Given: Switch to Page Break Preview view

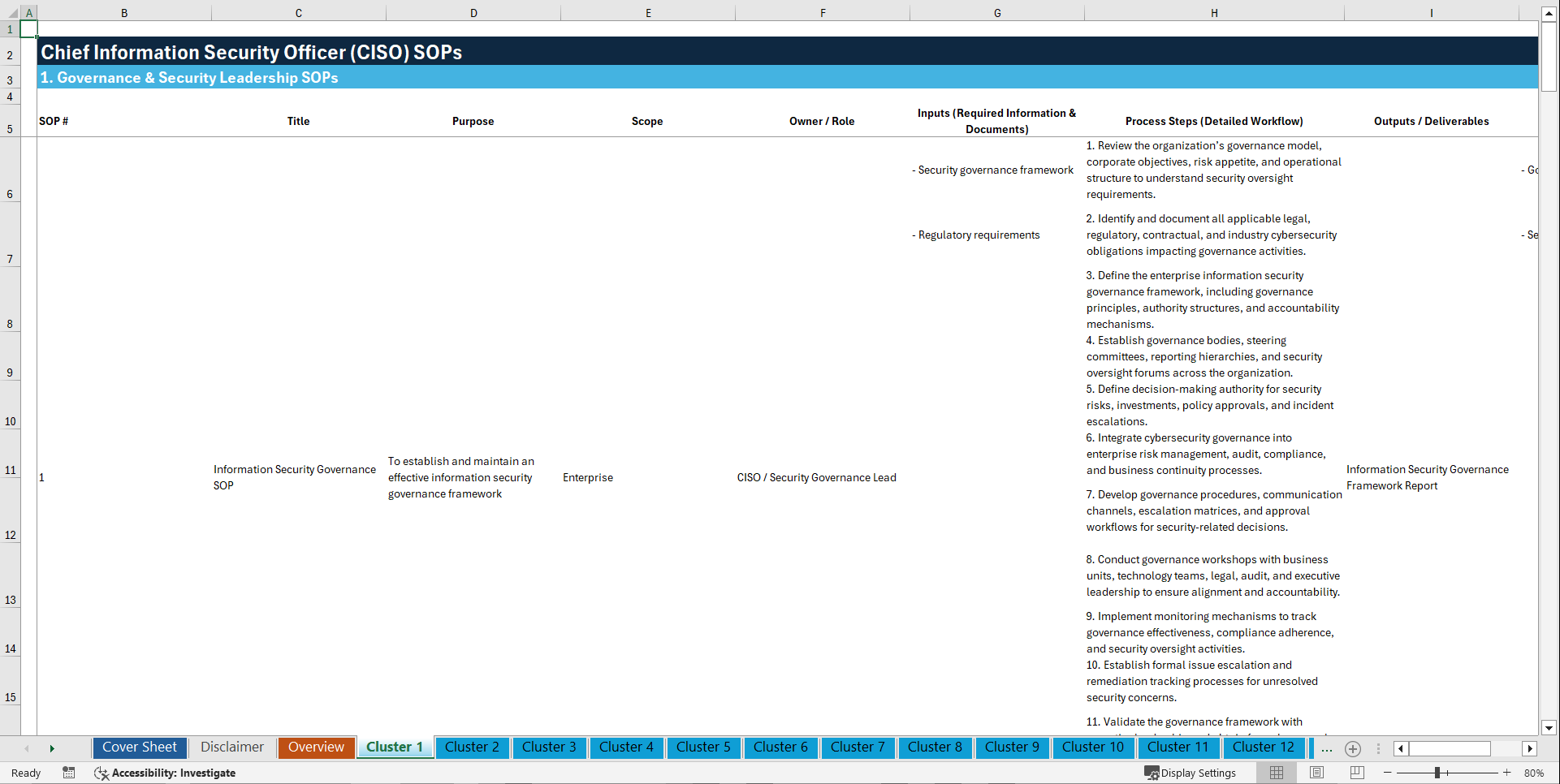Looking at the screenshot, I should click(1357, 773).
